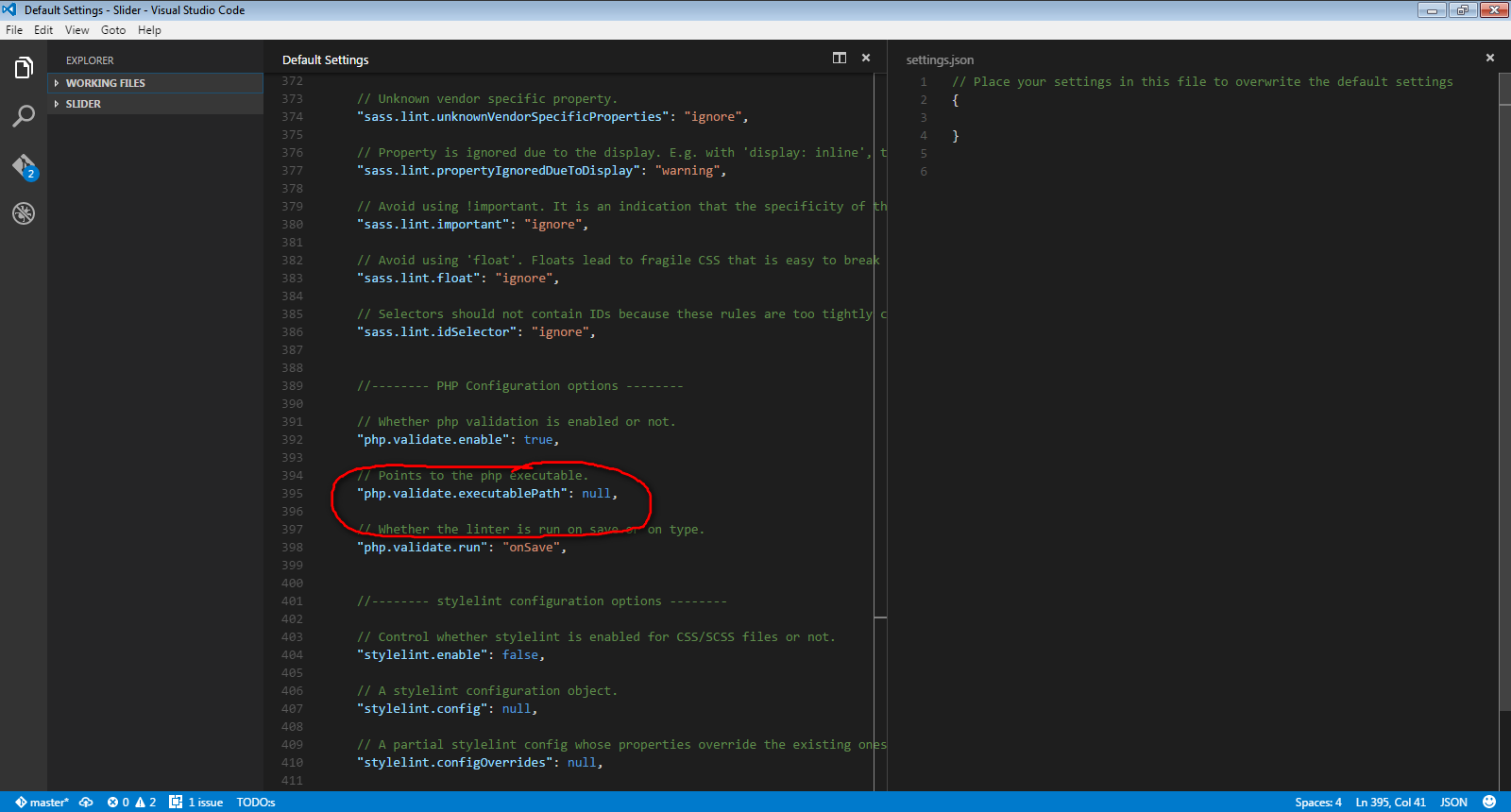Viewport: 1511px width, 812px height.
Task: Open the Git view with badge 2
Action: pyautogui.click(x=24, y=166)
